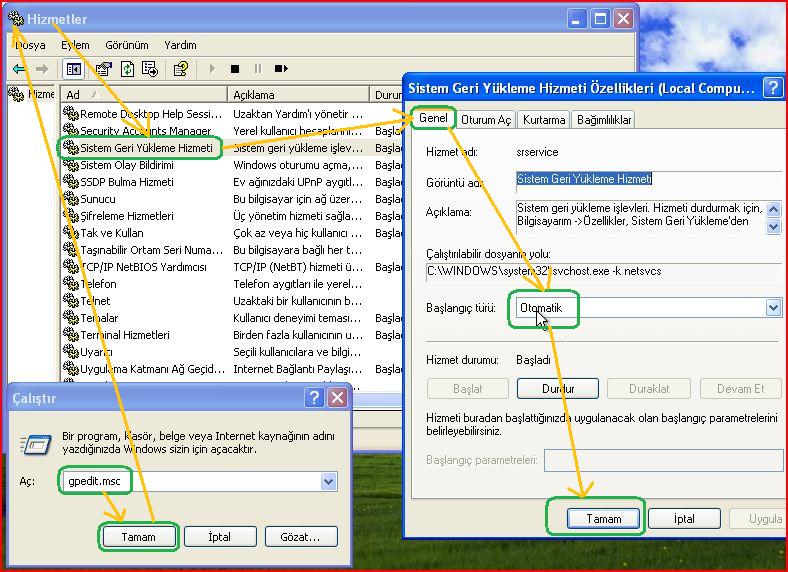Viewport: 788px width, 572px height.
Task: Select the TCP/IP NetBIOS Yardımcısı service
Action: [x=232, y=267]
